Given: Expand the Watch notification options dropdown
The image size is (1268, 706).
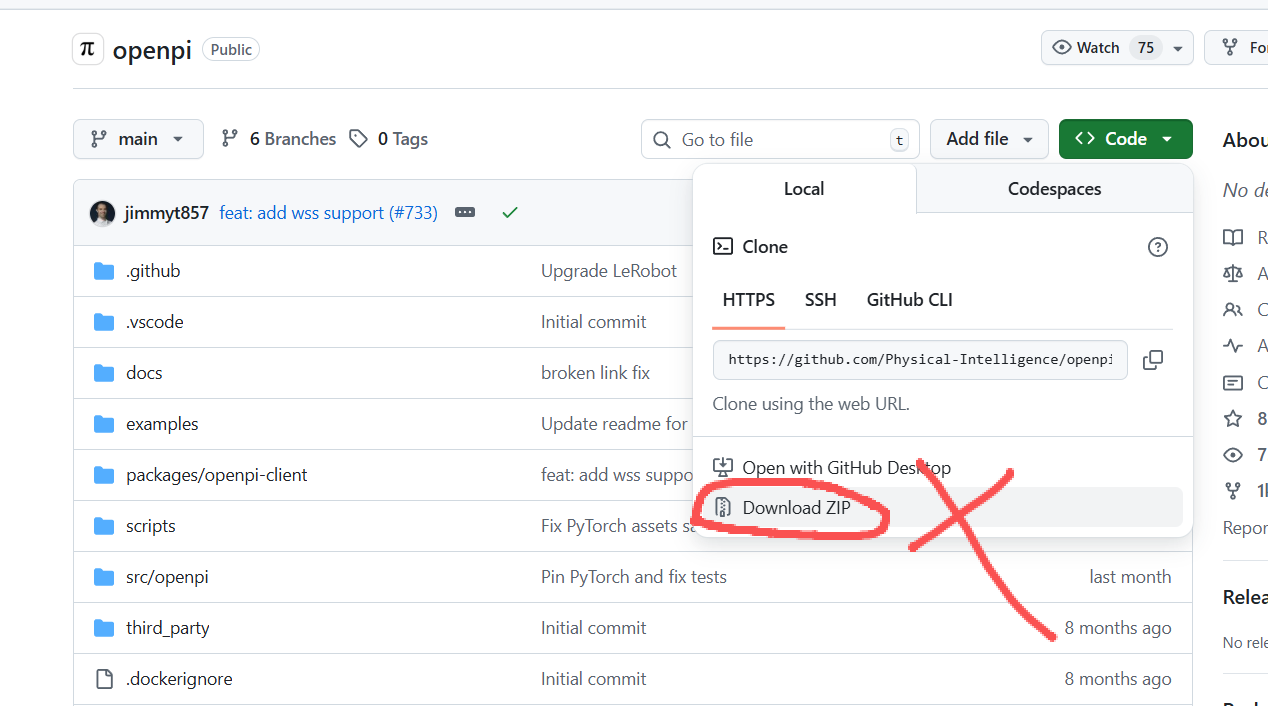Looking at the screenshot, I should (1178, 48).
